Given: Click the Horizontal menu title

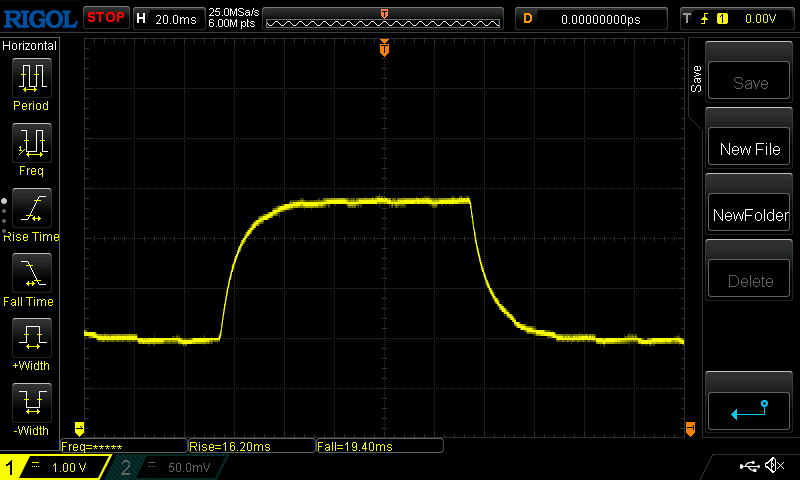Looking at the screenshot, I should click(30, 45).
